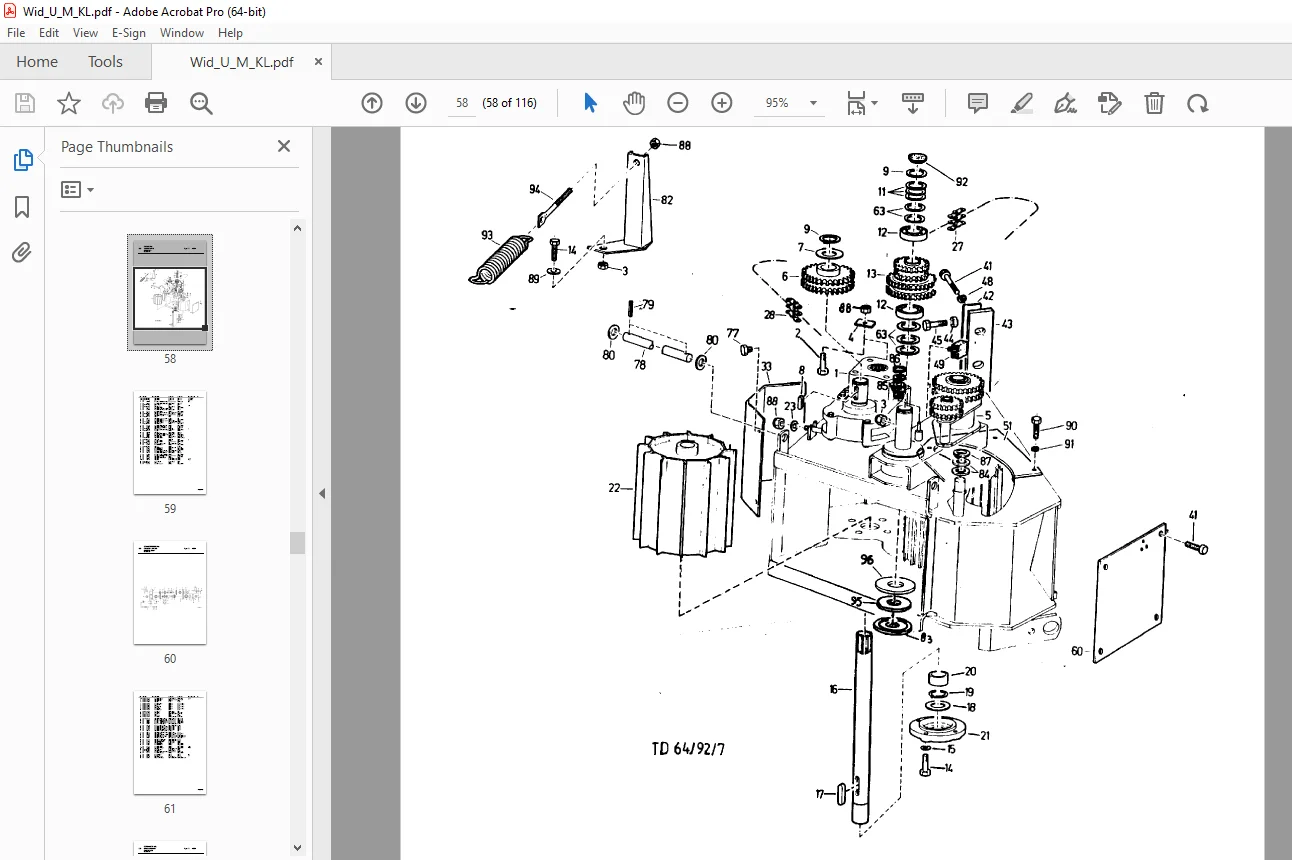
Task: Open the File menu
Action: 16,33
